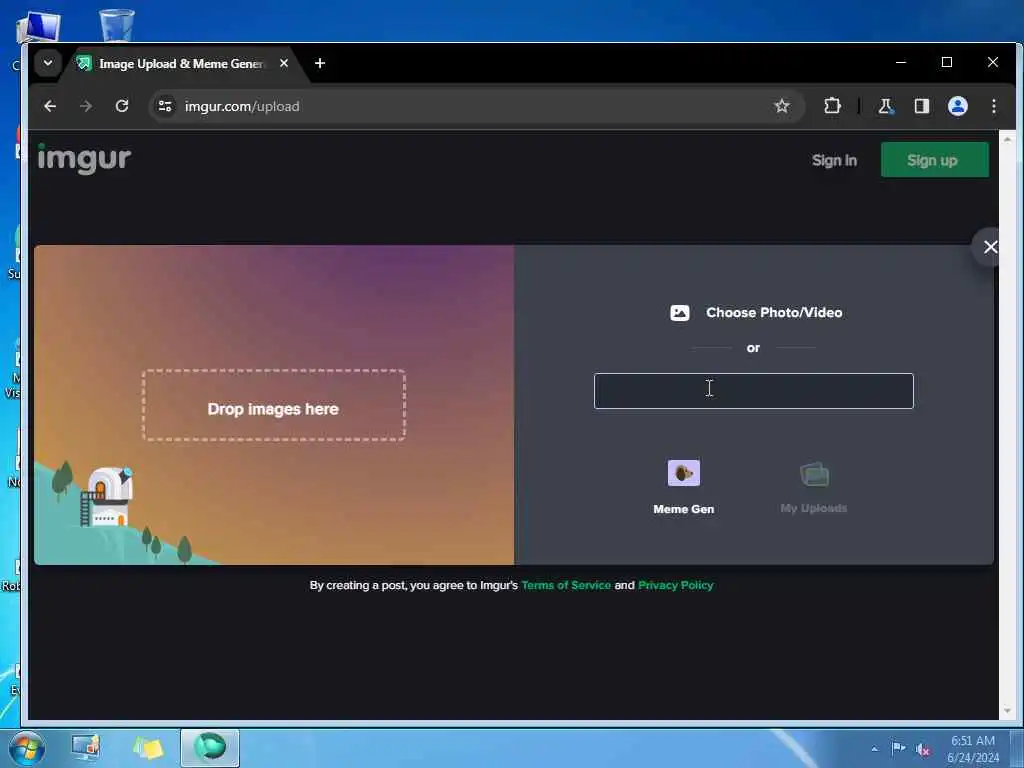Open a new browser tab
Image resolution: width=1024 pixels, height=768 pixels.
point(320,63)
